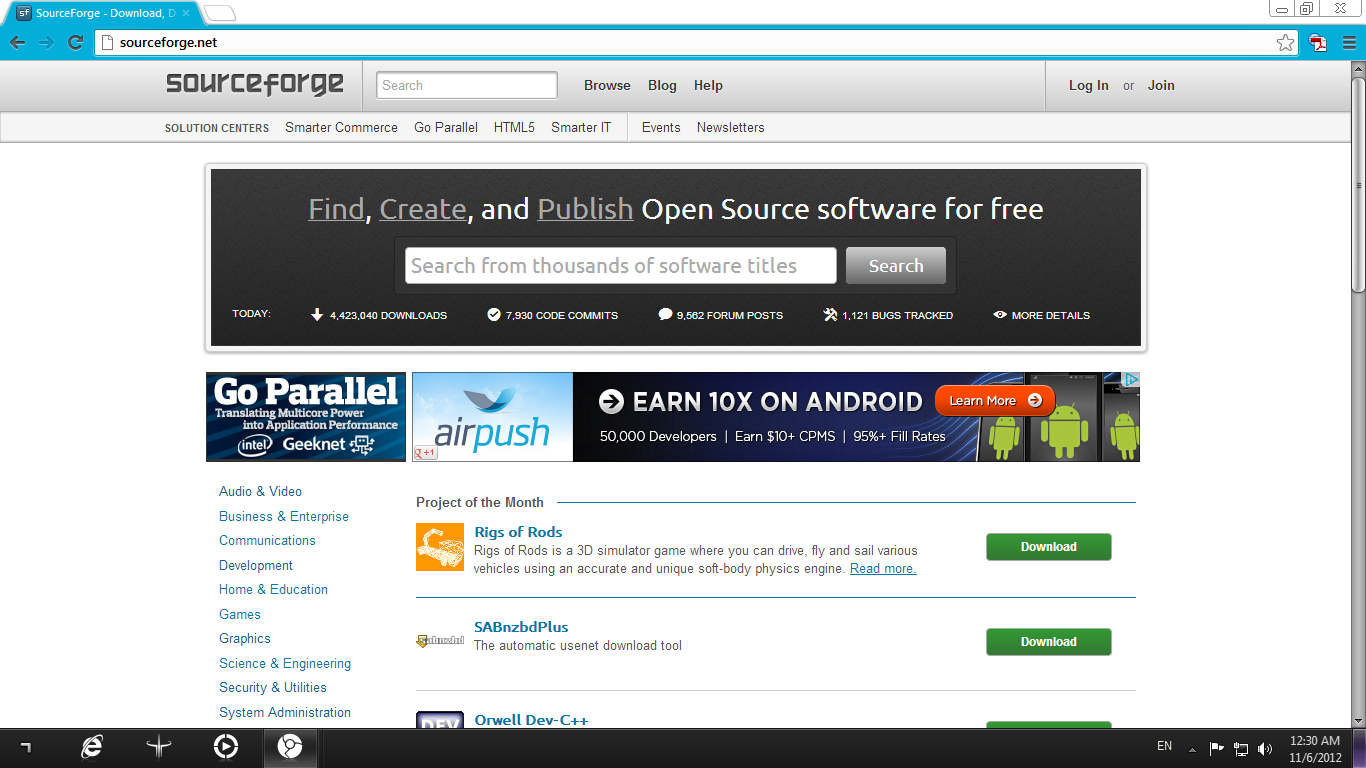
Task: Click the gray Search button
Action: [x=895, y=265]
